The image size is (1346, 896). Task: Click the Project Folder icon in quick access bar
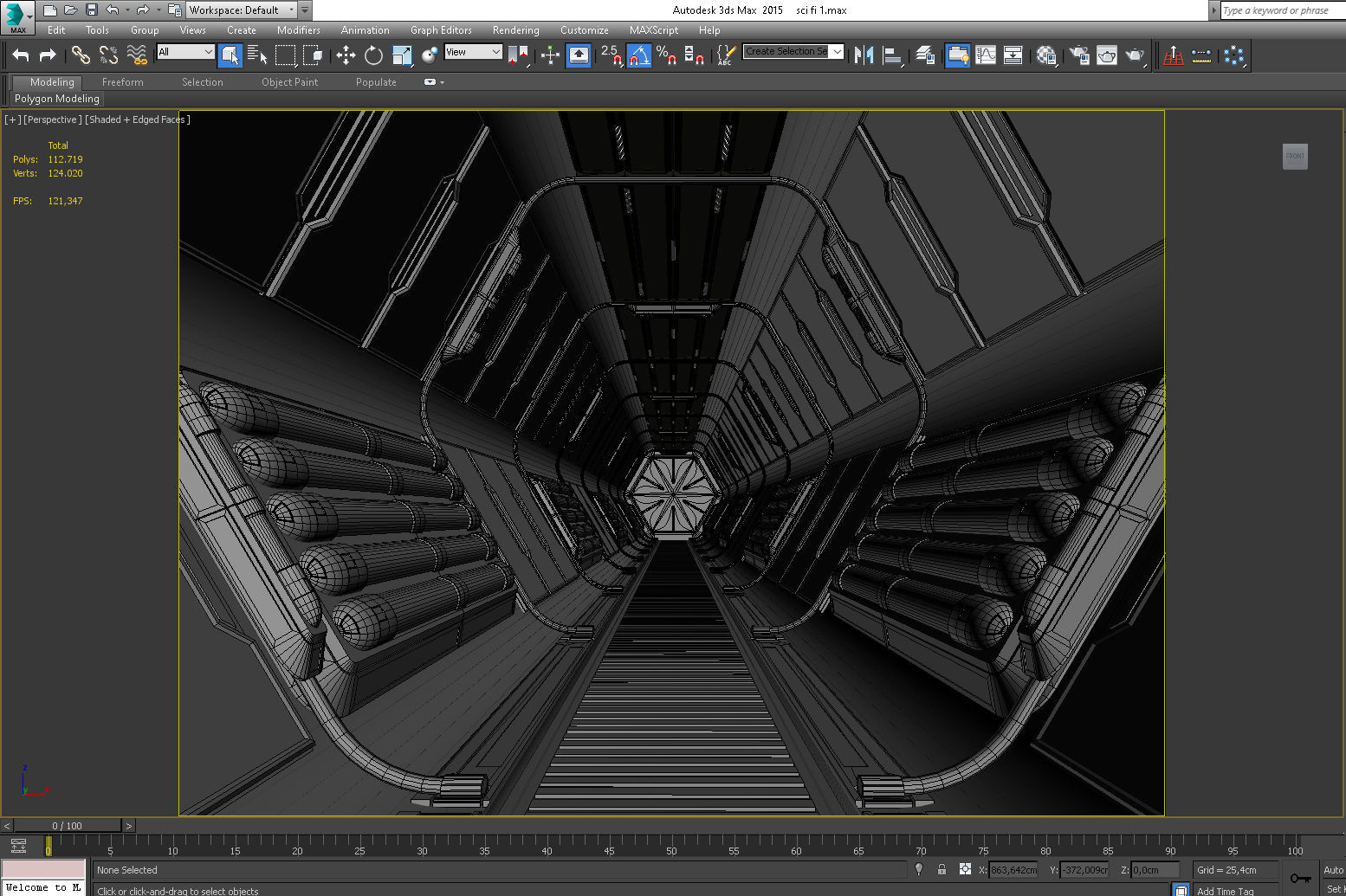click(x=174, y=10)
